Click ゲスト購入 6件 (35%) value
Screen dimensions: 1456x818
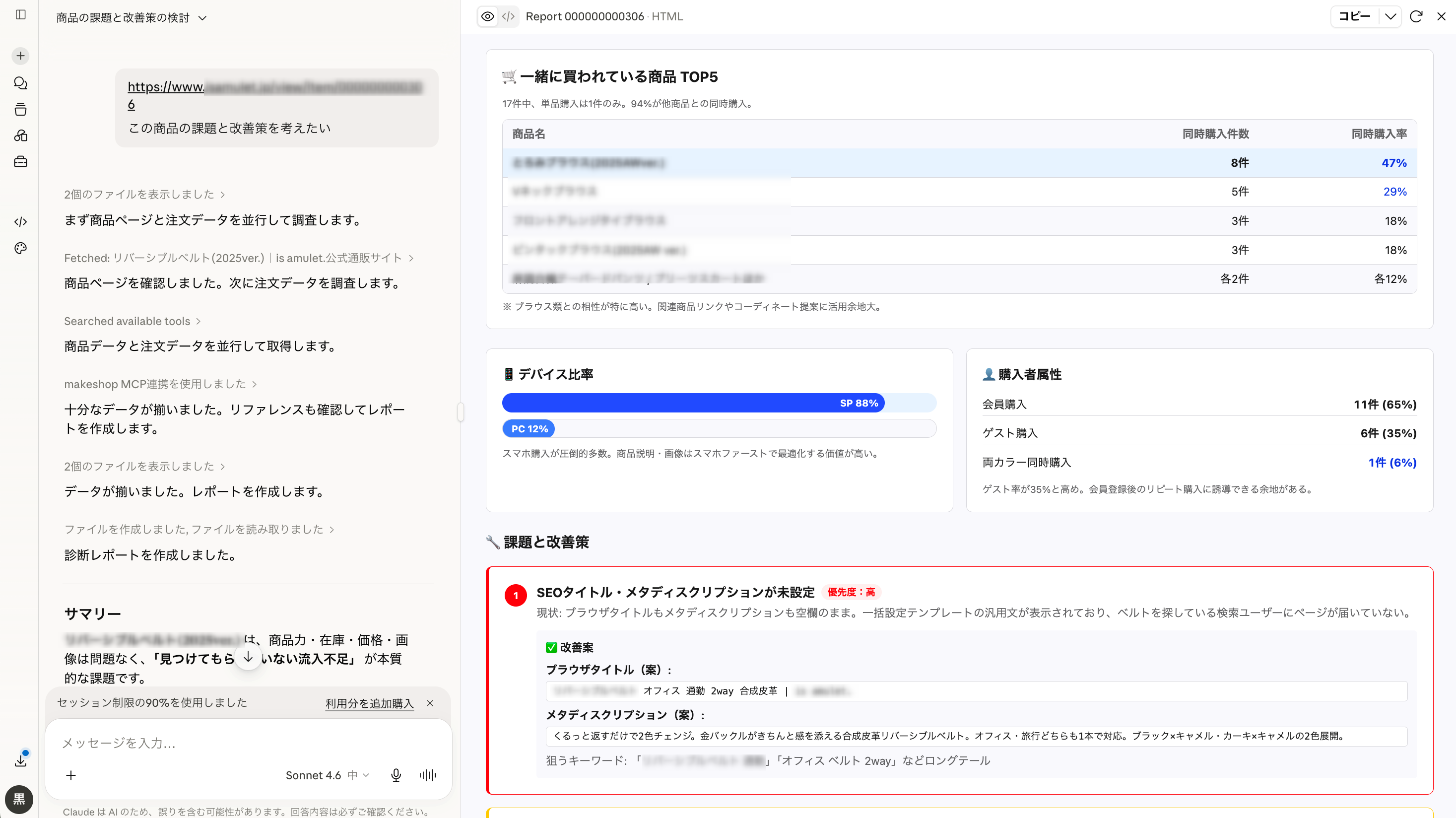click(1388, 433)
